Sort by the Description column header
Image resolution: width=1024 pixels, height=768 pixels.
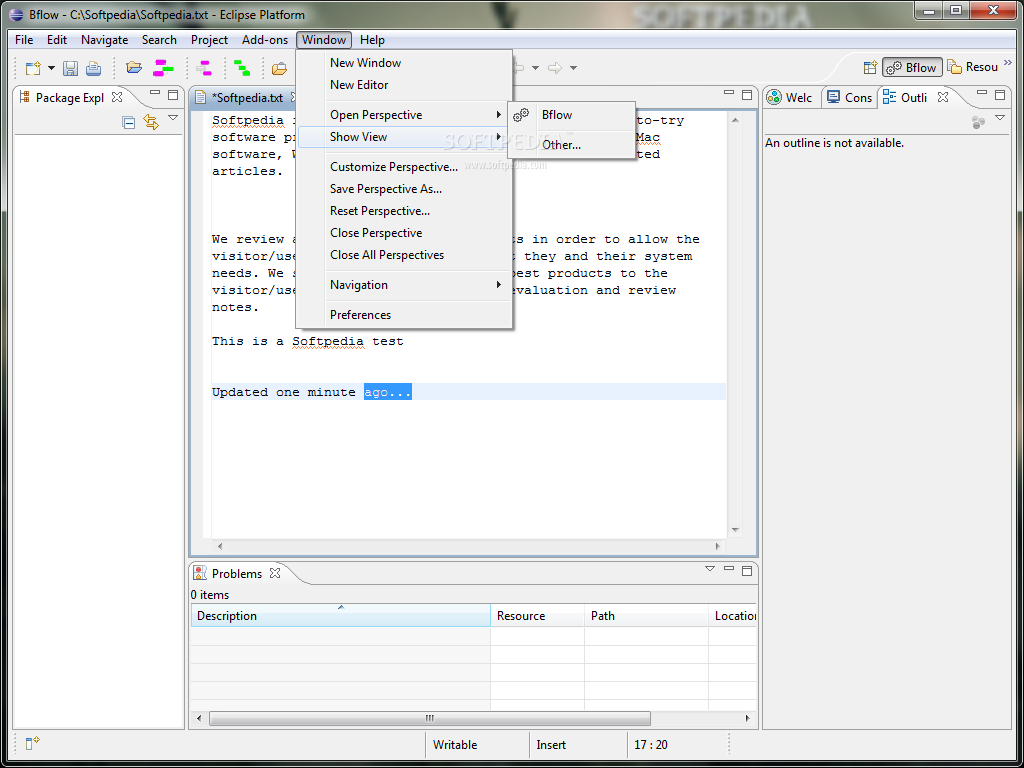340,615
